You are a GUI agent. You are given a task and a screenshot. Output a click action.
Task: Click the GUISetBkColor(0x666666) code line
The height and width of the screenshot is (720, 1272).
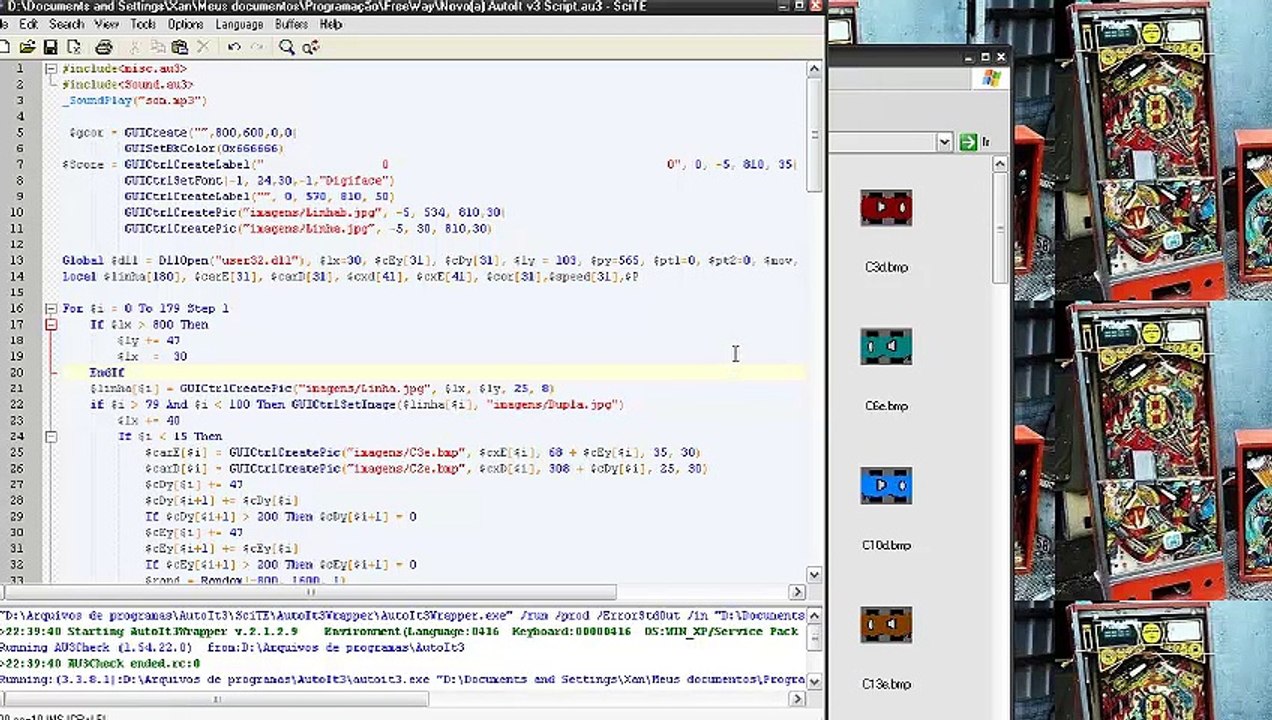point(203,148)
